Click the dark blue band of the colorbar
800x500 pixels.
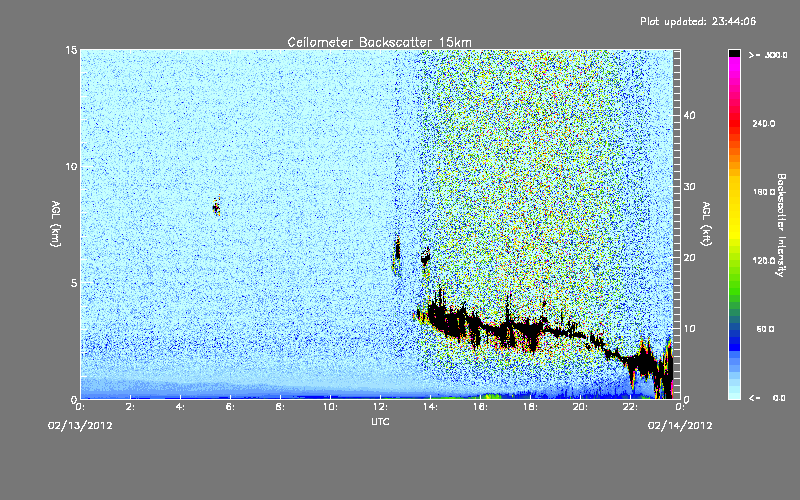tap(734, 339)
